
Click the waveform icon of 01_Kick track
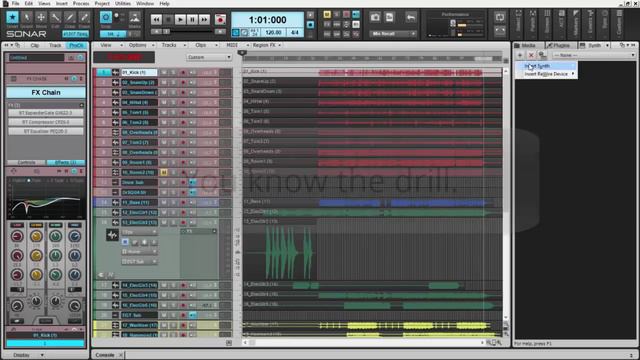116,73
